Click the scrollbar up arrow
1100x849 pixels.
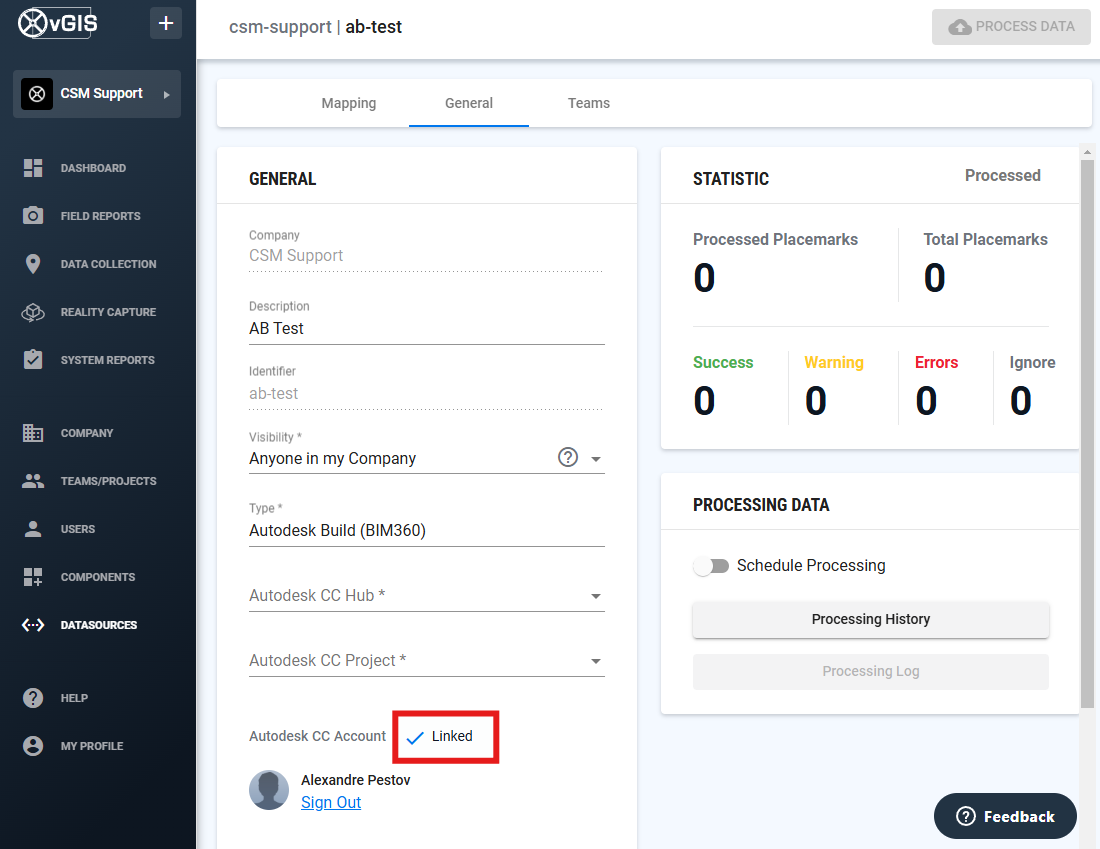(1087, 152)
